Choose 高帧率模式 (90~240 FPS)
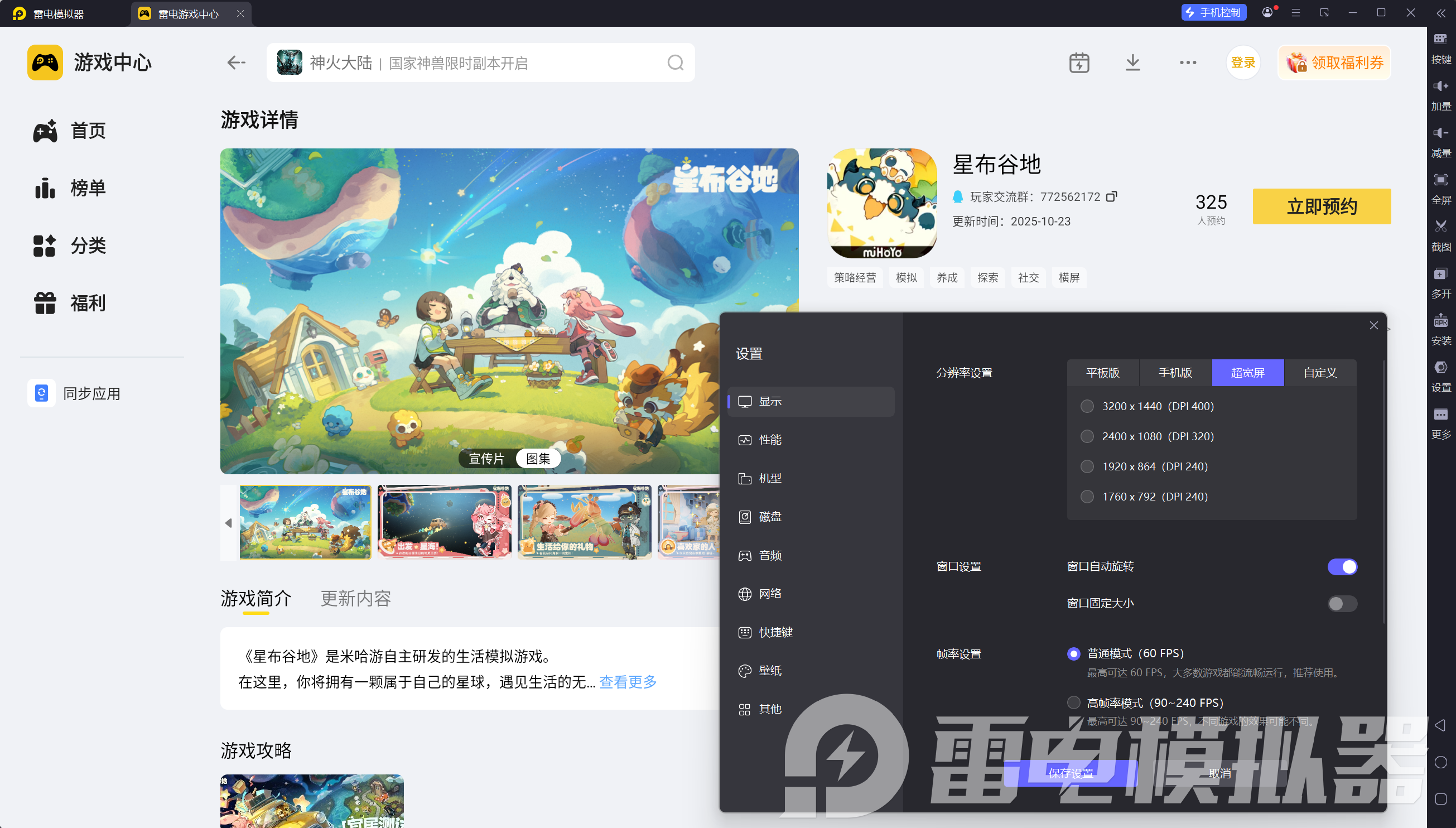The image size is (1456, 828). [x=1073, y=703]
